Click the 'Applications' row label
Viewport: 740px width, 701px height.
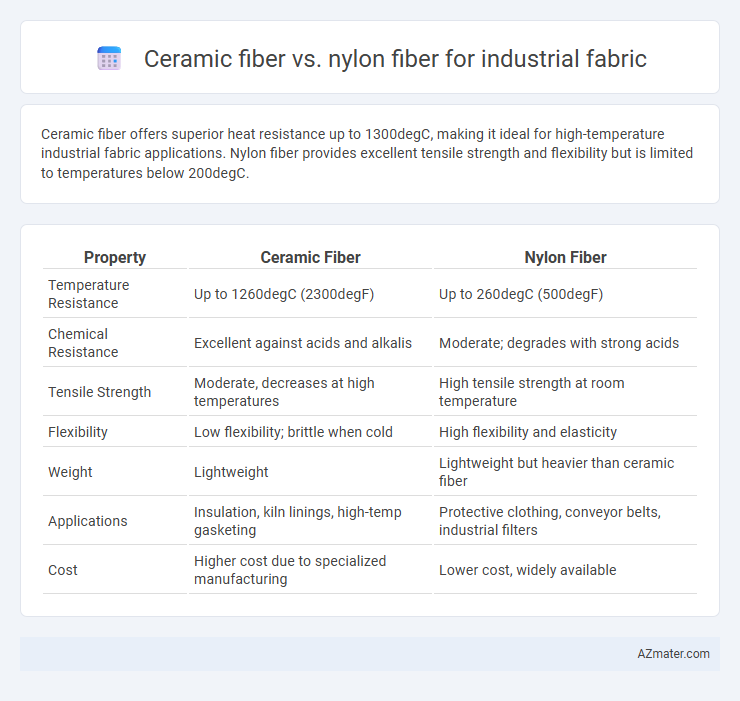[x=88, y=521]
